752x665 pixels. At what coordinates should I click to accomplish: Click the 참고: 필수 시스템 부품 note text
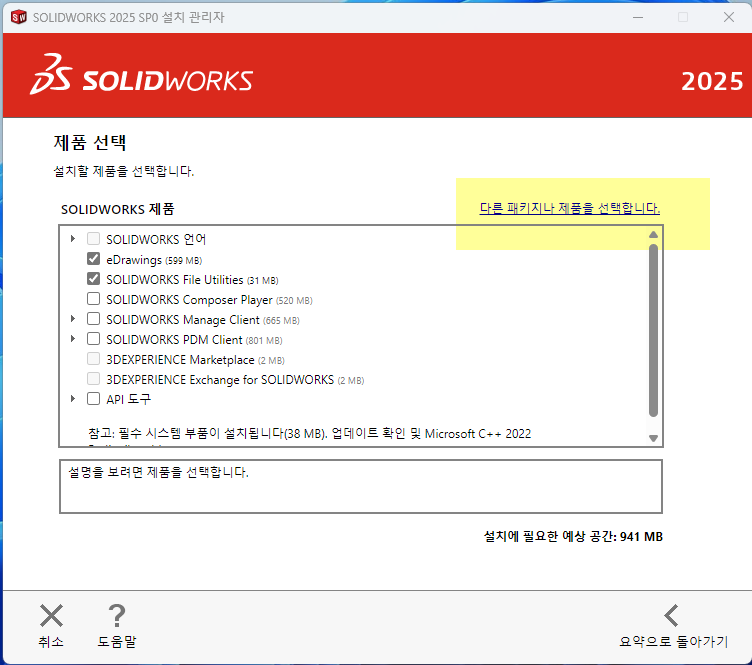pyautogui.click(x=309, y=434)
